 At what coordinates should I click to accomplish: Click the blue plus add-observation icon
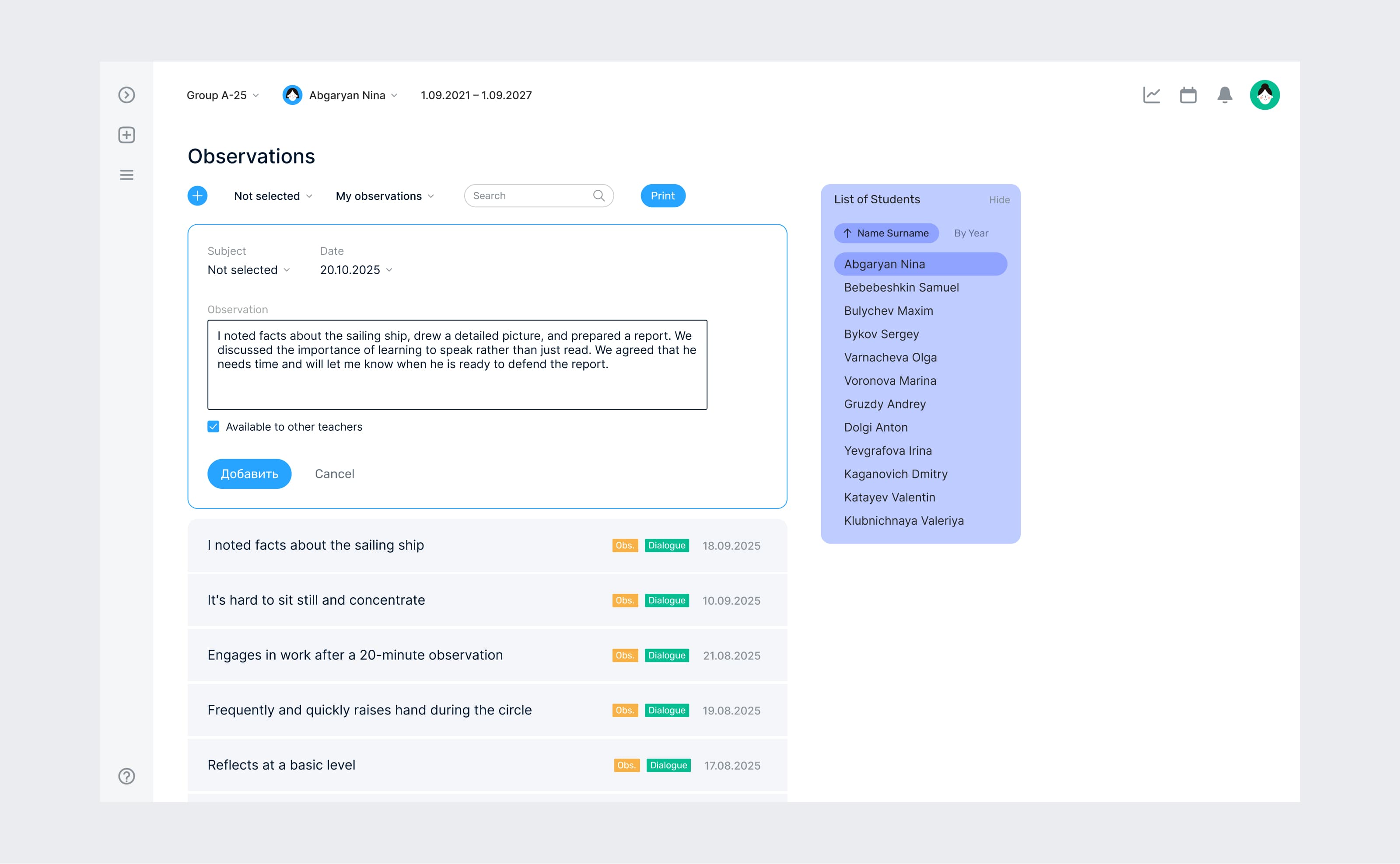tap(197, 196)
